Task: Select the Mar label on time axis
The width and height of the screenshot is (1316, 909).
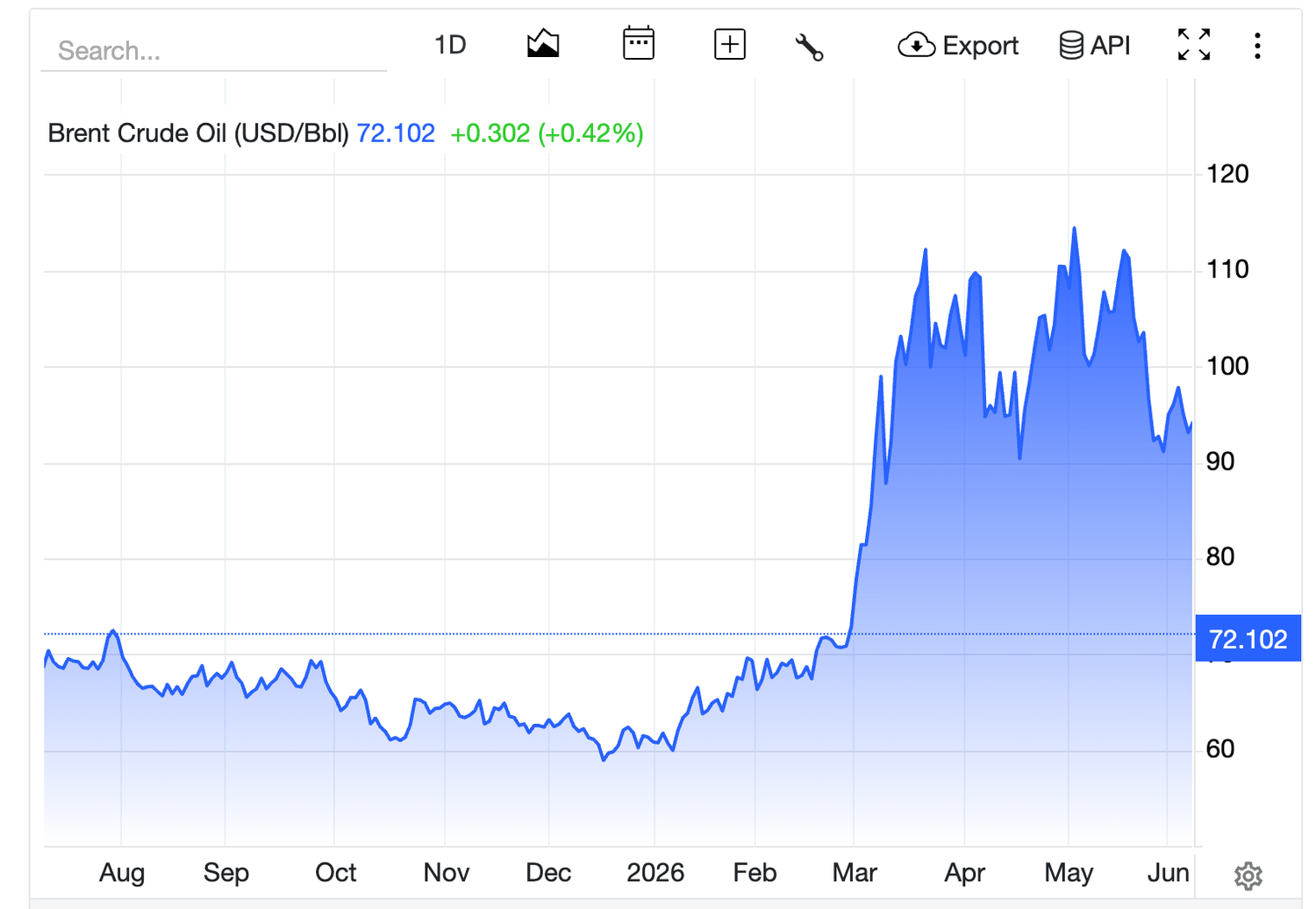Action: 855,872
